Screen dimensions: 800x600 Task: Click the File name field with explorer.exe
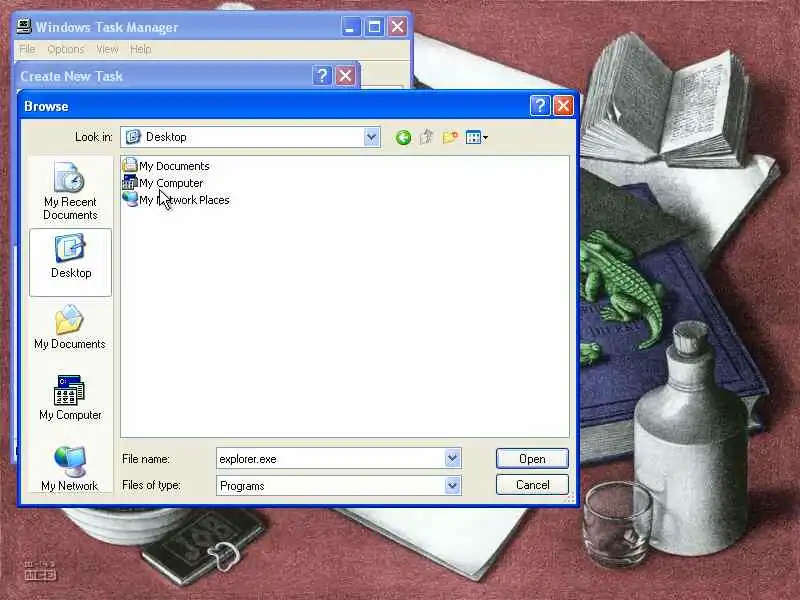tap(331, 458)
